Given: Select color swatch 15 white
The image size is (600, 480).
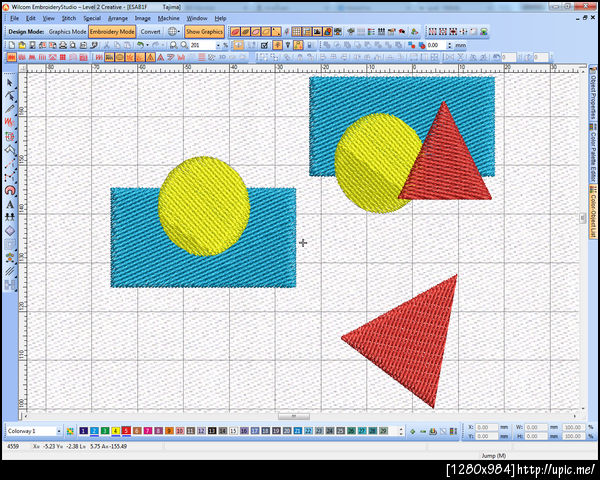Looking at the screenshot, I should point(233,431).
